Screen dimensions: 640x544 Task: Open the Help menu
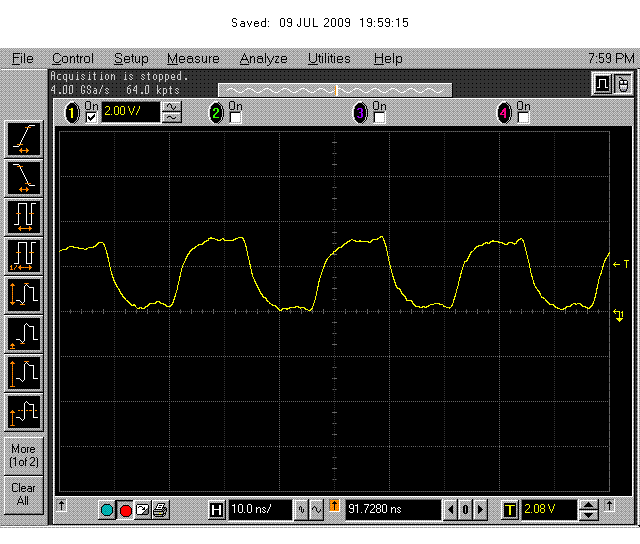pyautogui.click(x=388, y=58)
